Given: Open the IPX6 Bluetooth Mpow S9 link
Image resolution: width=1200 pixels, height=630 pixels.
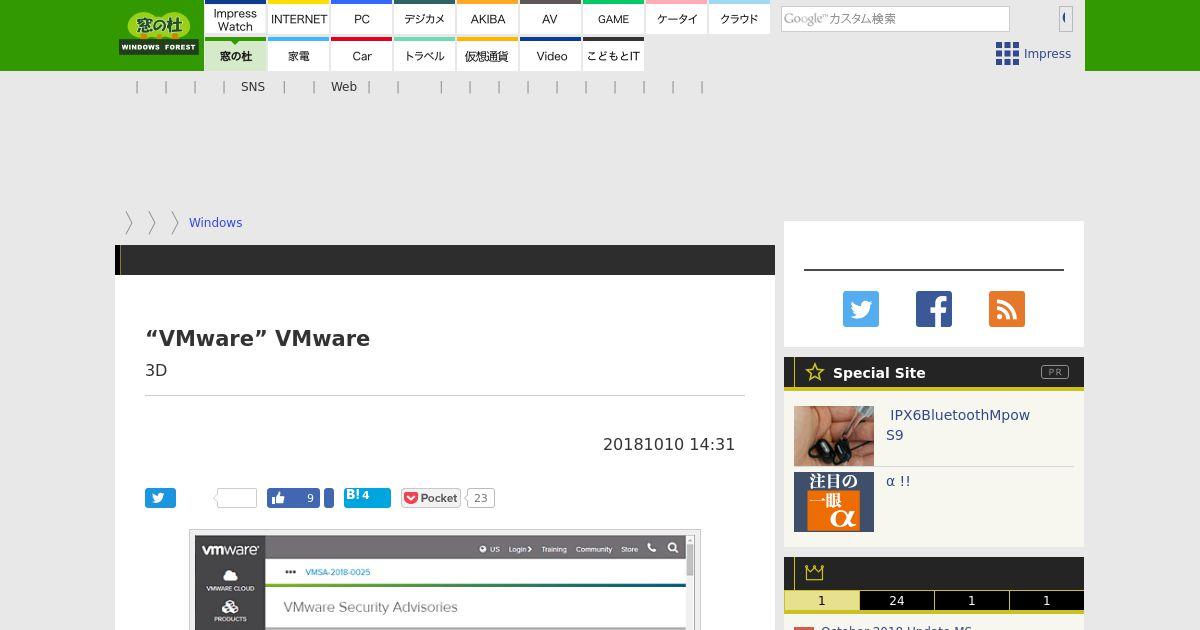Looking at the screenshot, I should point(958,425).
